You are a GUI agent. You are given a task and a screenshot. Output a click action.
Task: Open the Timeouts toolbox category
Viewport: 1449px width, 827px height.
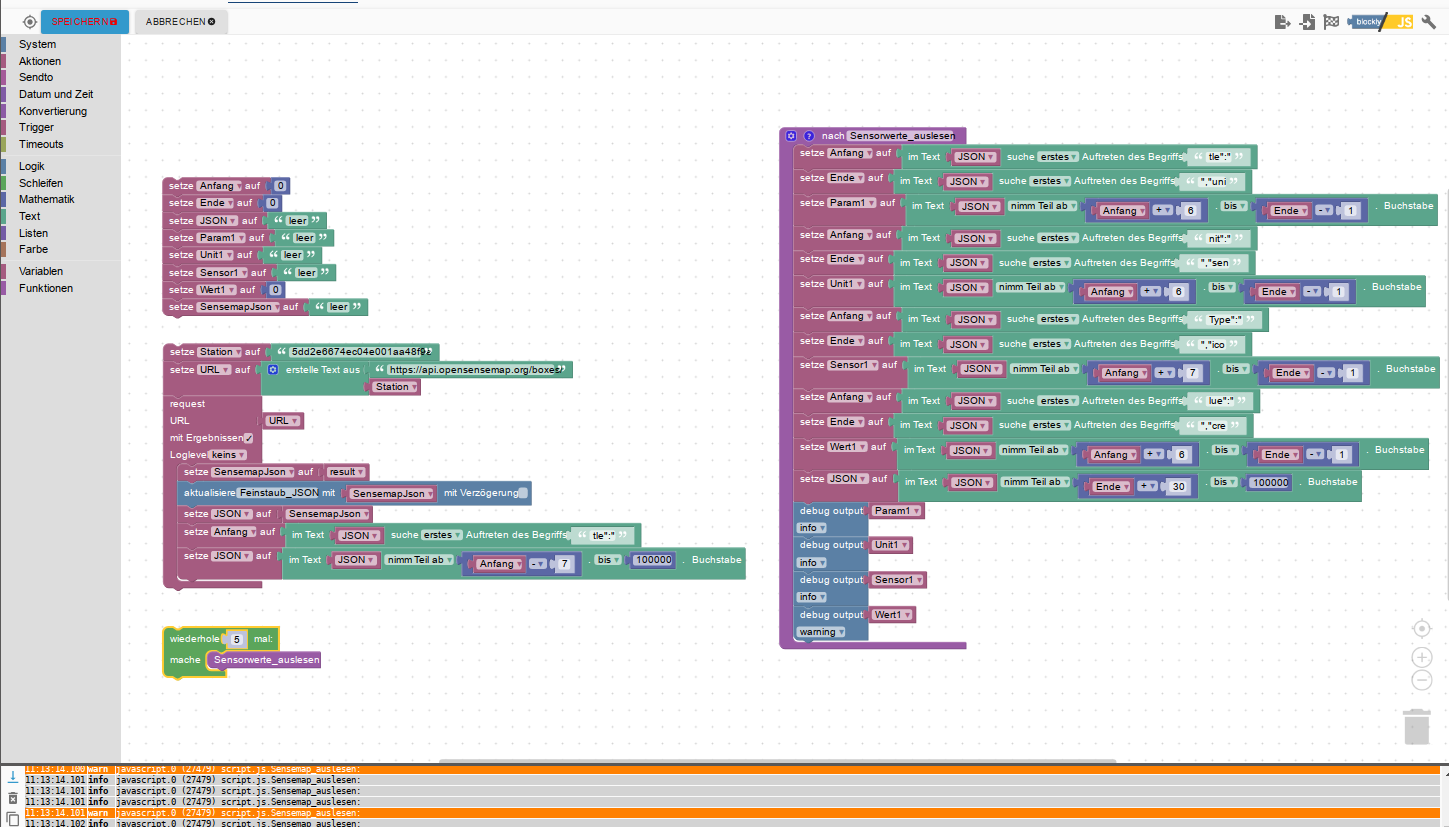pos(41,144)
